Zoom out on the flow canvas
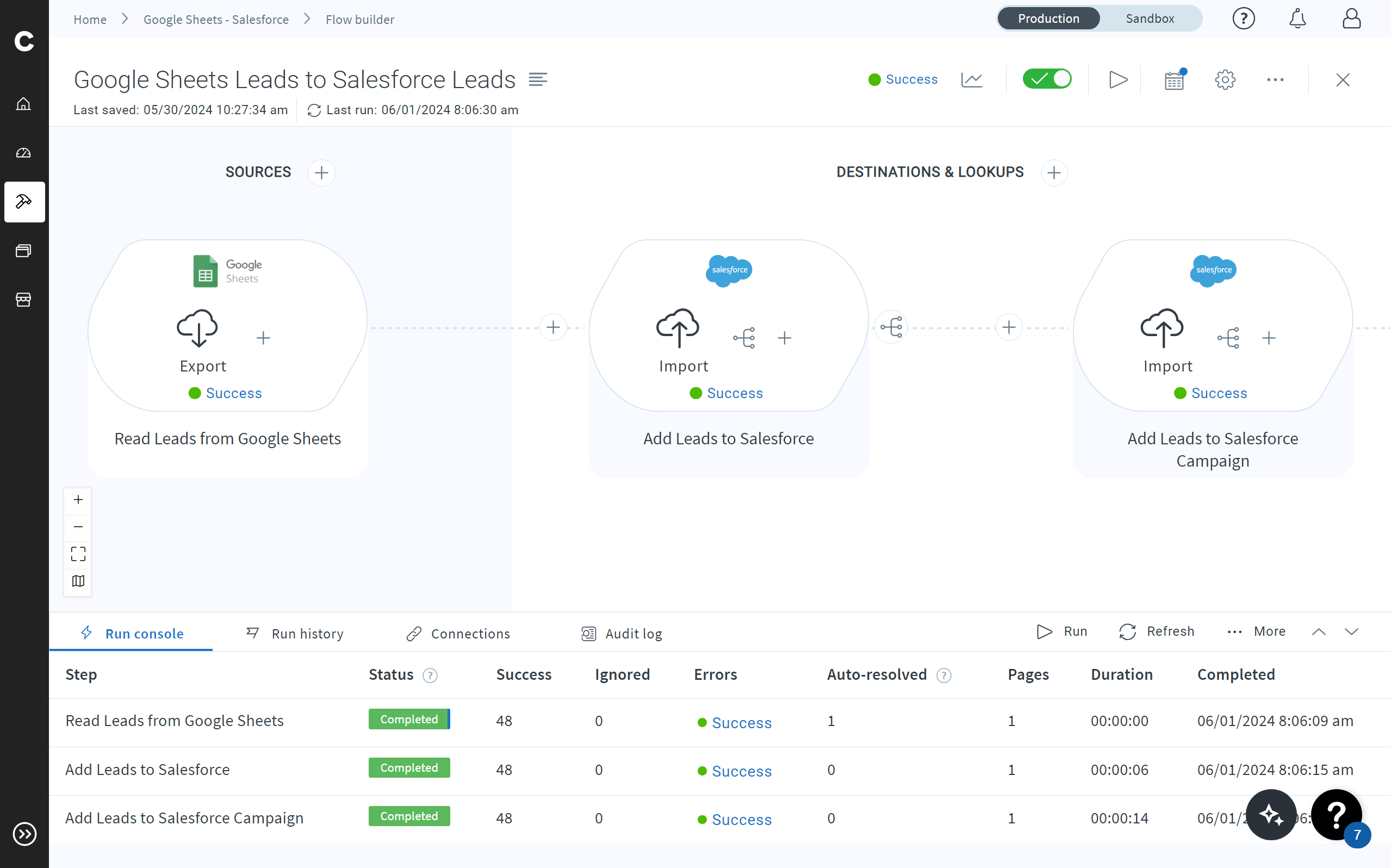 78,526
